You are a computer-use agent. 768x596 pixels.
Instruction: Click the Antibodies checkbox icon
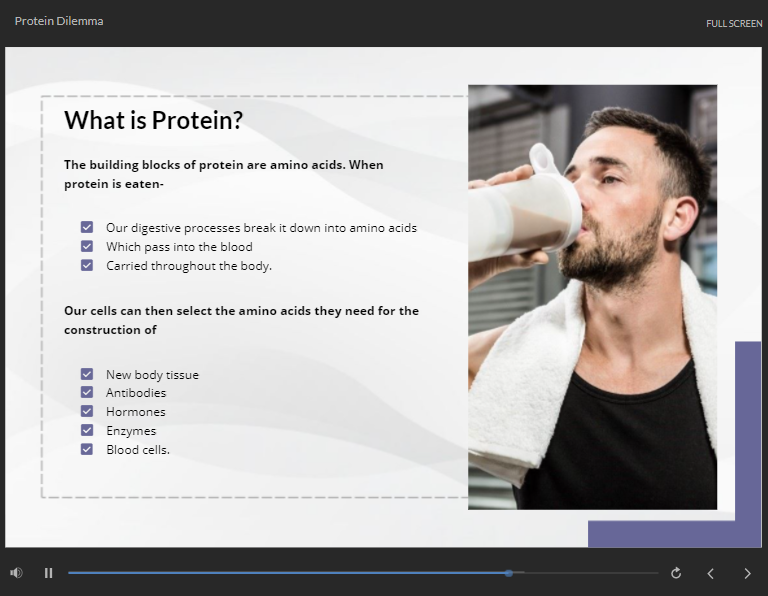pyautogui.click(x=87, y=393)
